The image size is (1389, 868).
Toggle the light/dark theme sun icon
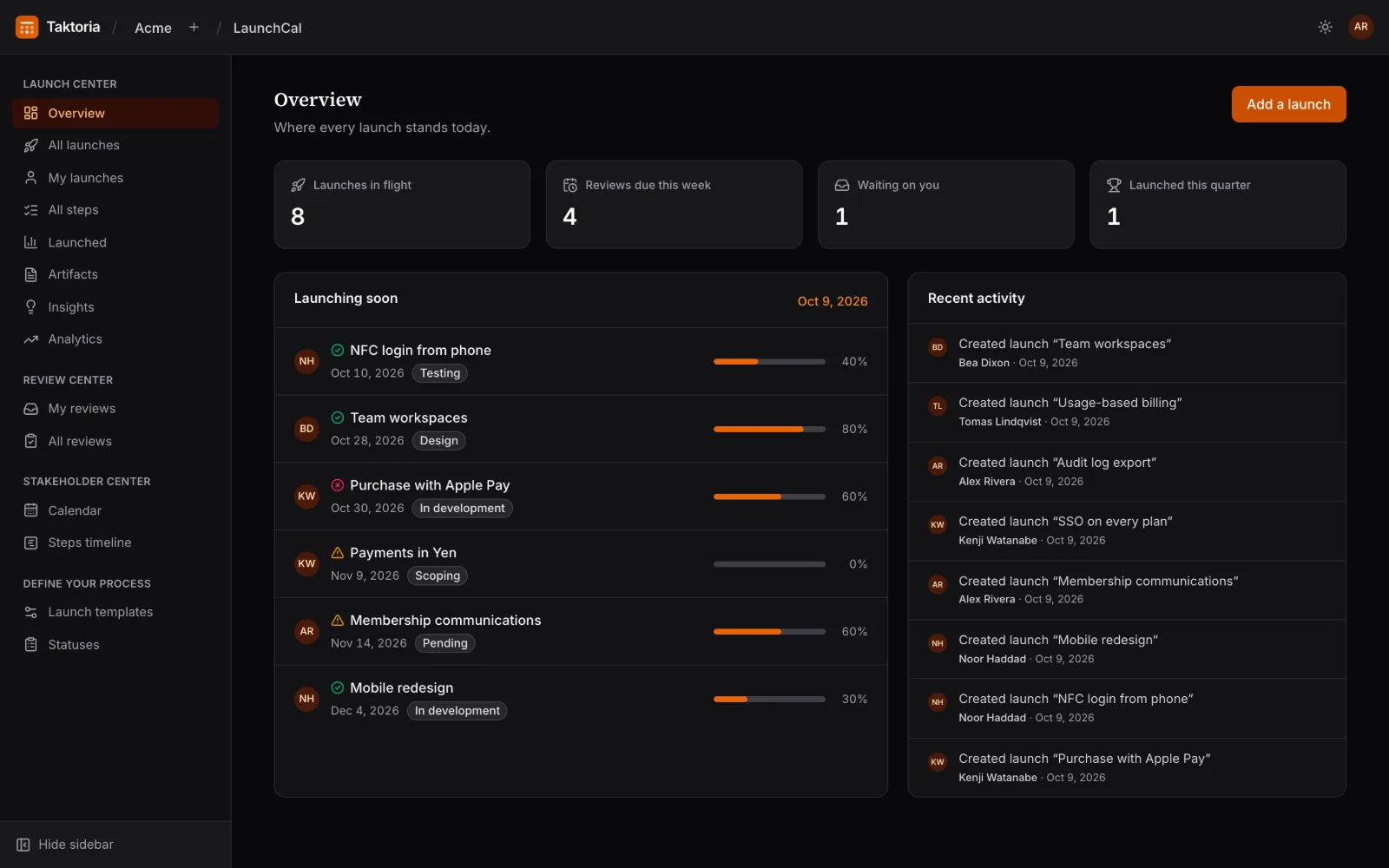coord(1325,27)
